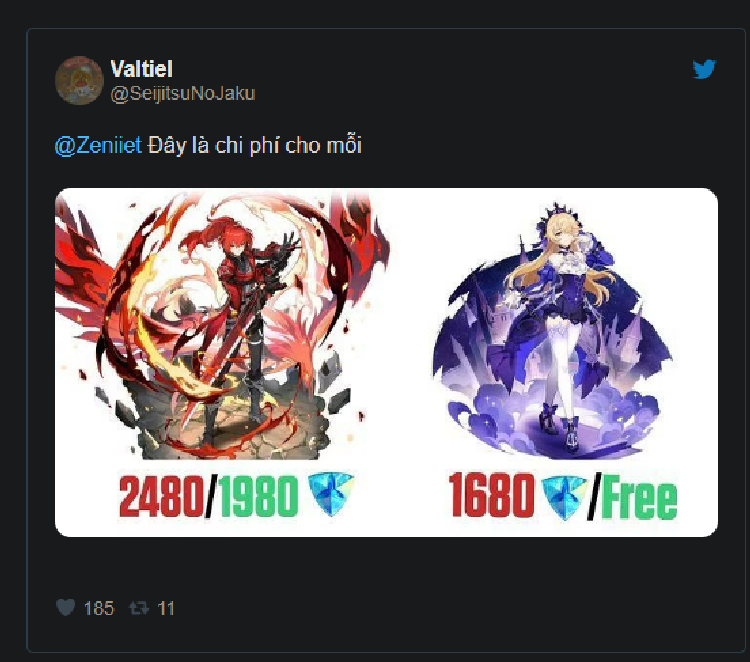Click the retweet arrows icon
Image resolution: width=750 pixels, height=662 pixels.
[139, 608]
